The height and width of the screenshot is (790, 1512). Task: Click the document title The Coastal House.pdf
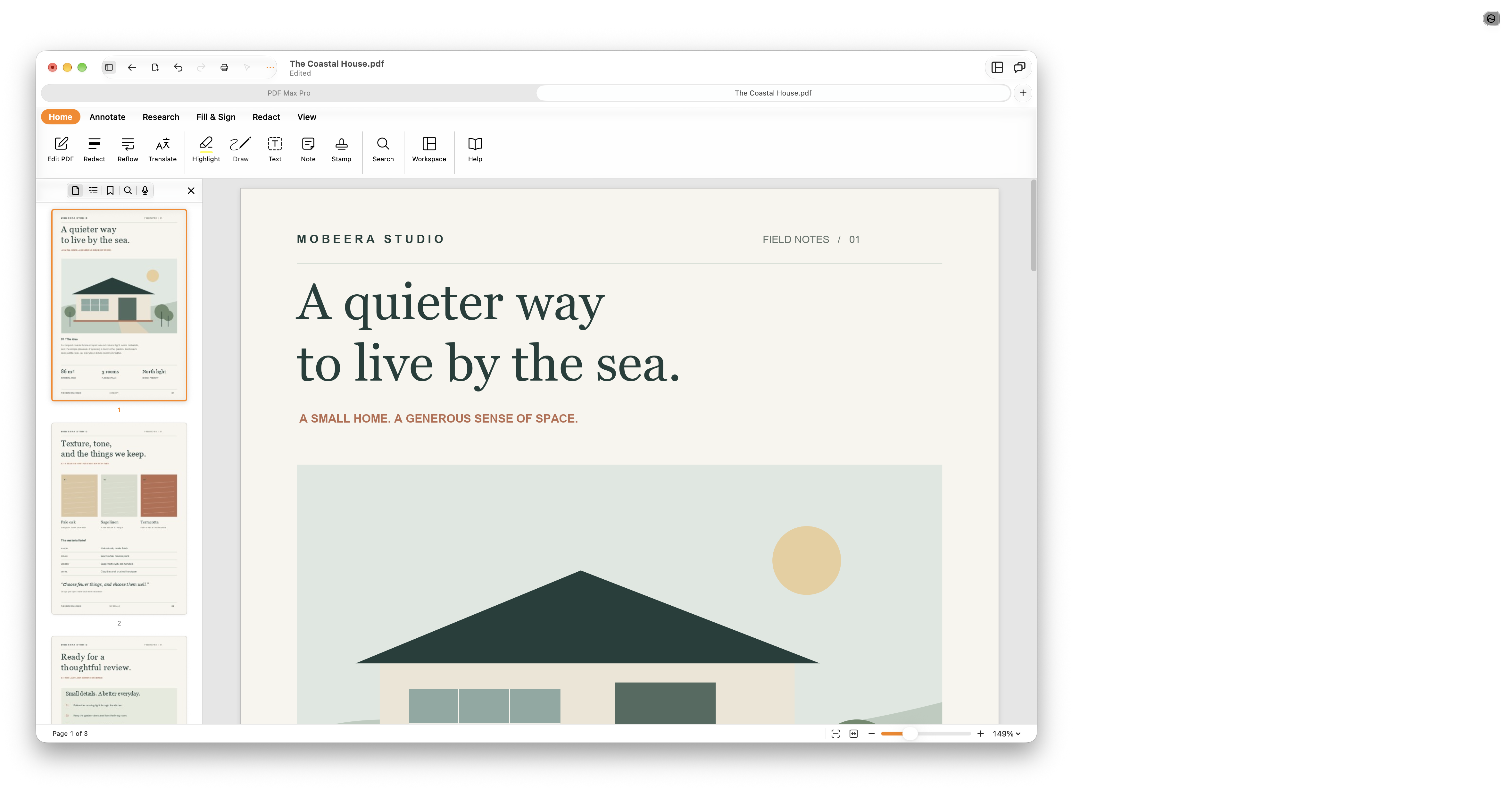[x=336, y=63]
